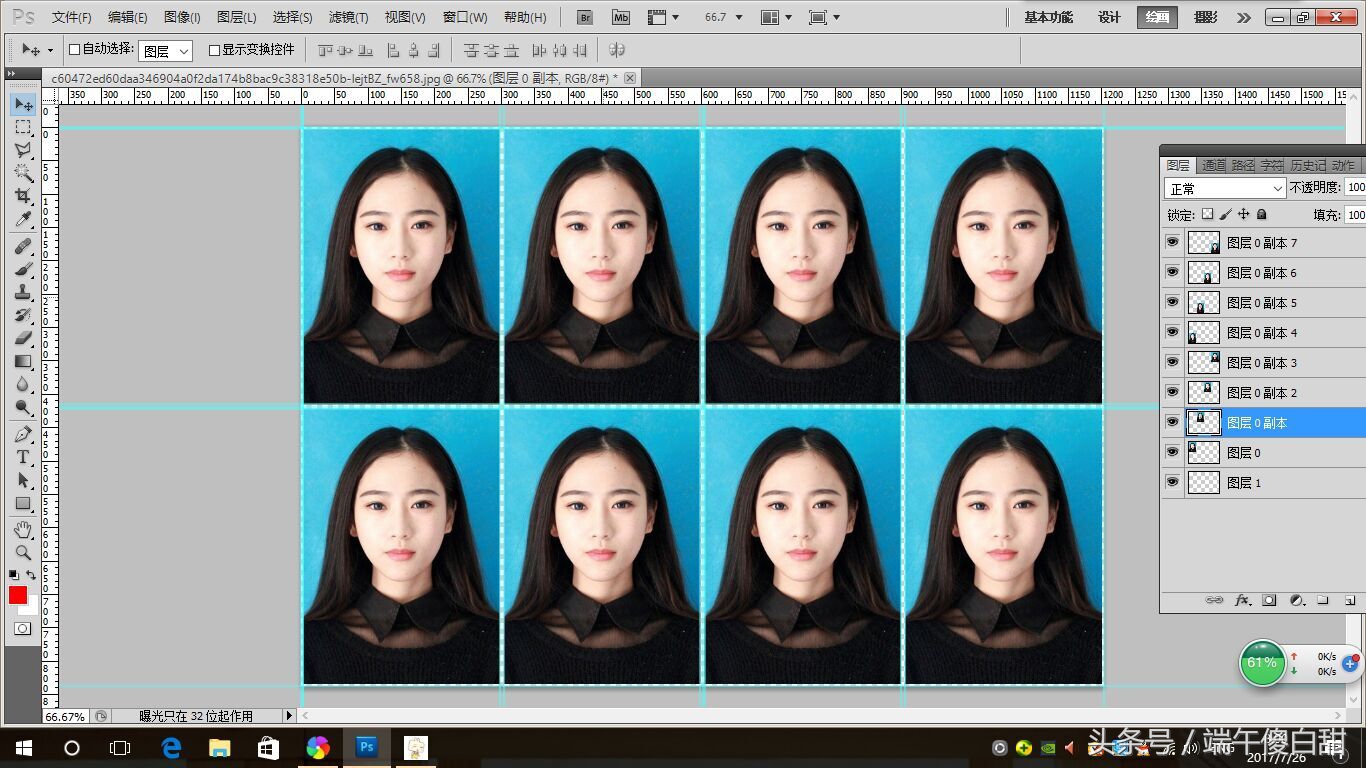Switch to the 通道 panel tab
1366x768 pixels.
(x=1213, y=165)
